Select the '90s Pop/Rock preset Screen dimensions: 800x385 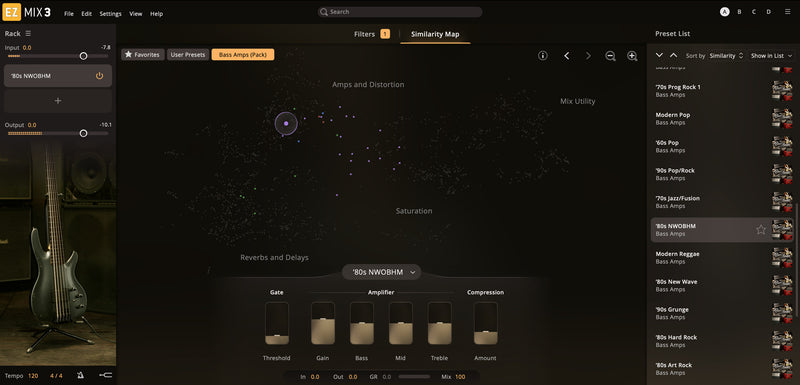point(721,174)
